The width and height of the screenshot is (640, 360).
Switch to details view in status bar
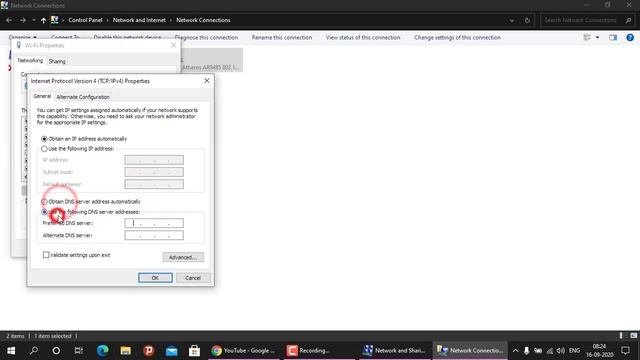coord(621,336)
